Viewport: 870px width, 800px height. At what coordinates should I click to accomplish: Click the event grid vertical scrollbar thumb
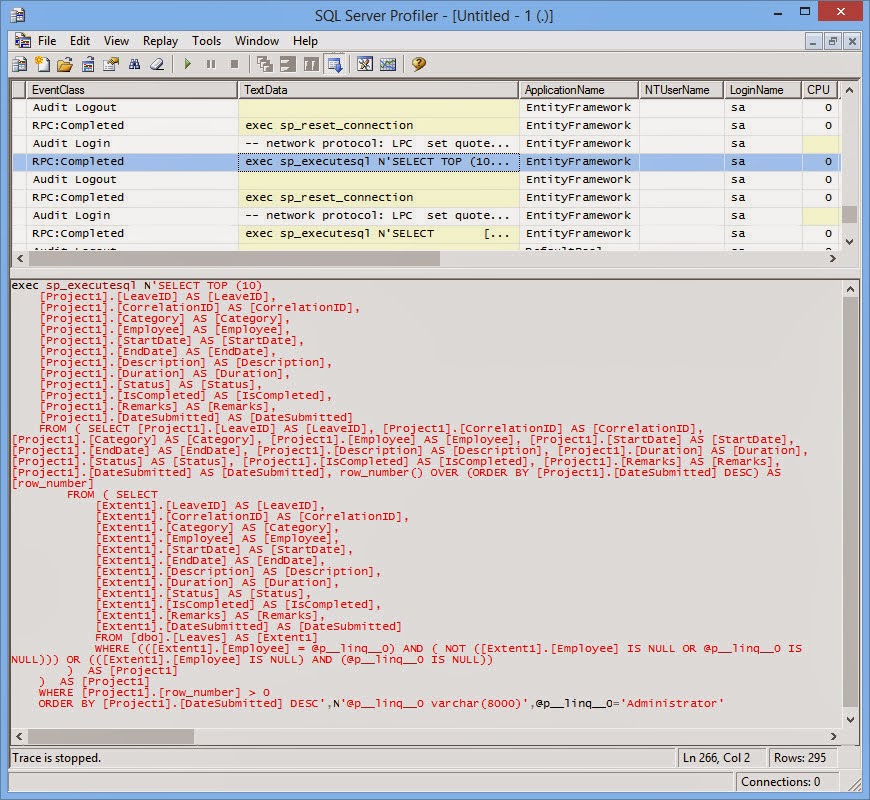[x=849, y=215]
